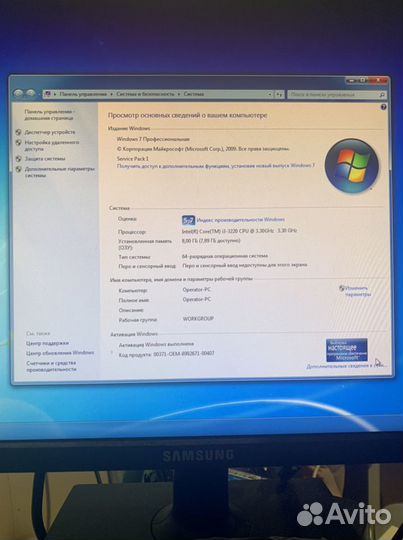403x540 pixels.
Task: Select the 8,00 ГБ installed memory value
Action: 211,241
